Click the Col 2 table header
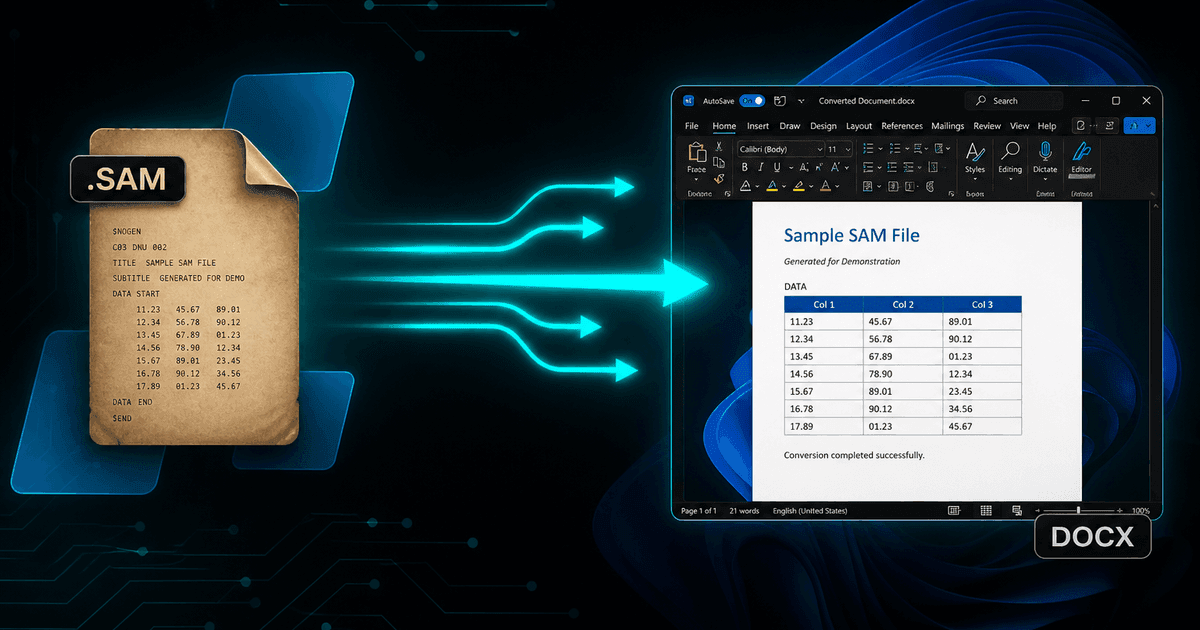This screenshot has height=630, width=1200. pyautogui.click(x=903, y=304)
